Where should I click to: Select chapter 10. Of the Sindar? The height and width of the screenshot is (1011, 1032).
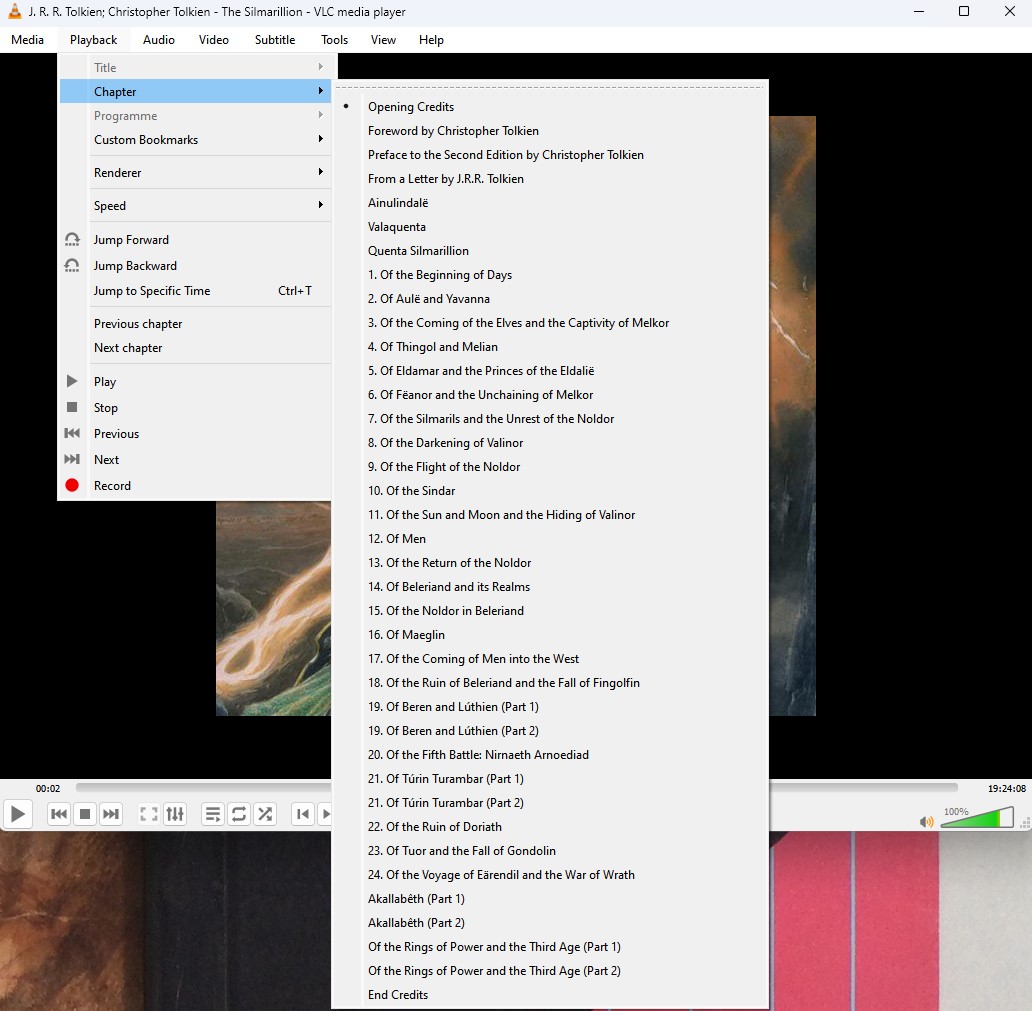[x=550, y=491]
